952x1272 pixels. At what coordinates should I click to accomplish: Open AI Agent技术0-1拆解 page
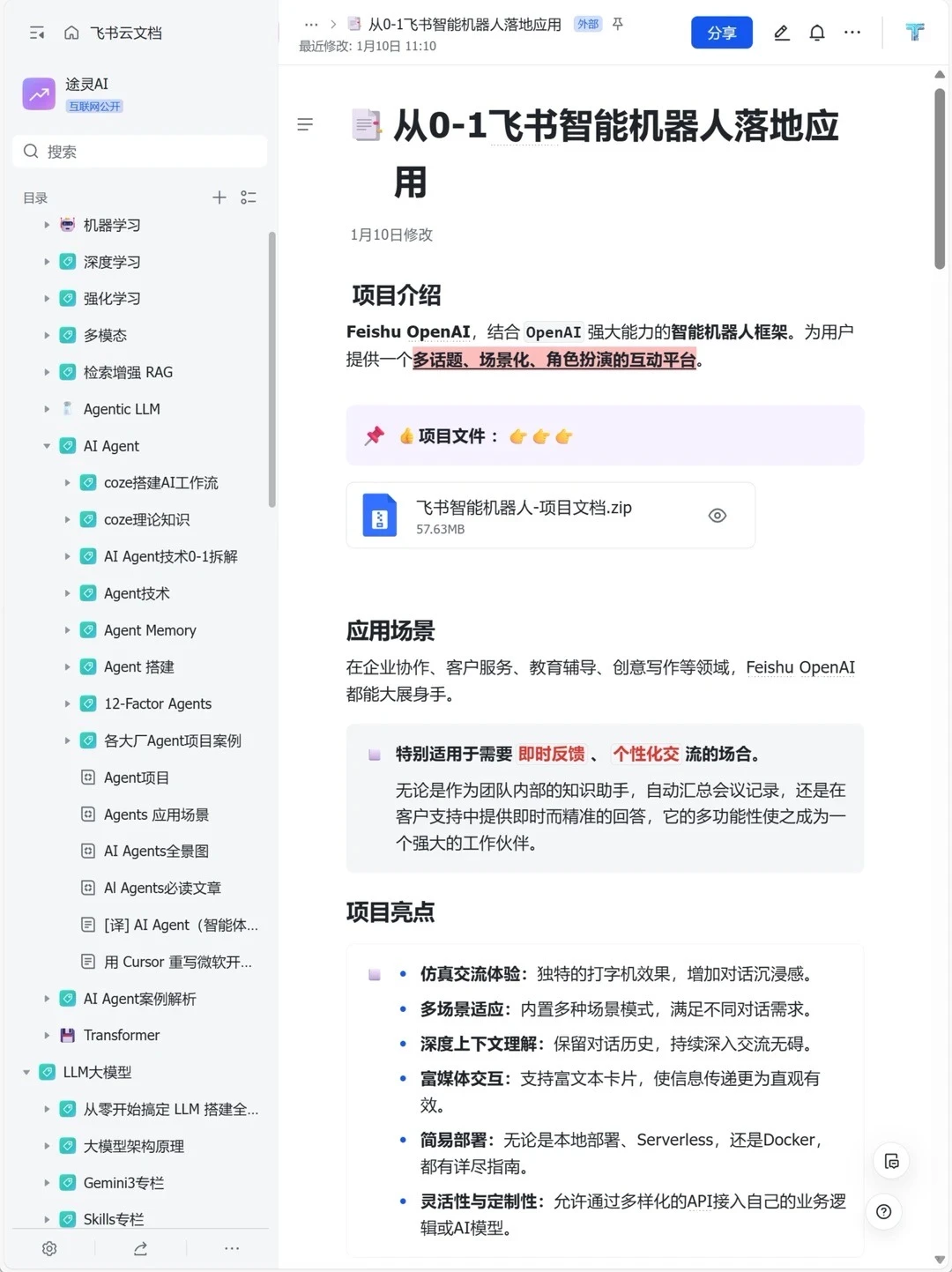[x=171, y=556]
